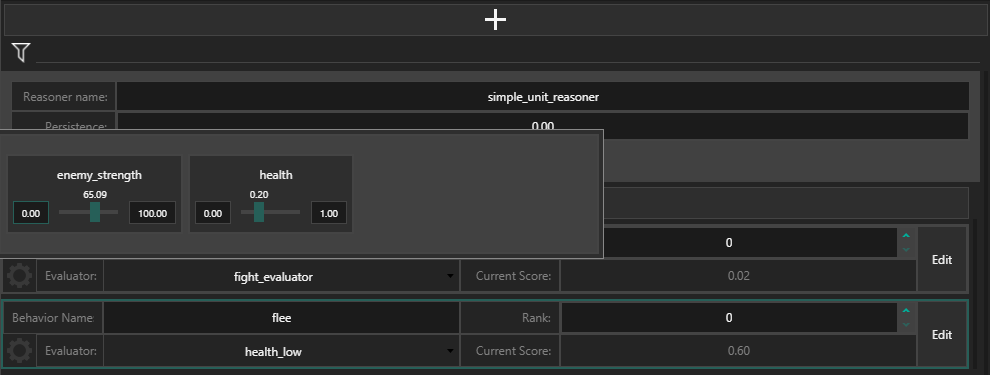
Task: Click the flee Behavior Name field
Action: point(281,318)
